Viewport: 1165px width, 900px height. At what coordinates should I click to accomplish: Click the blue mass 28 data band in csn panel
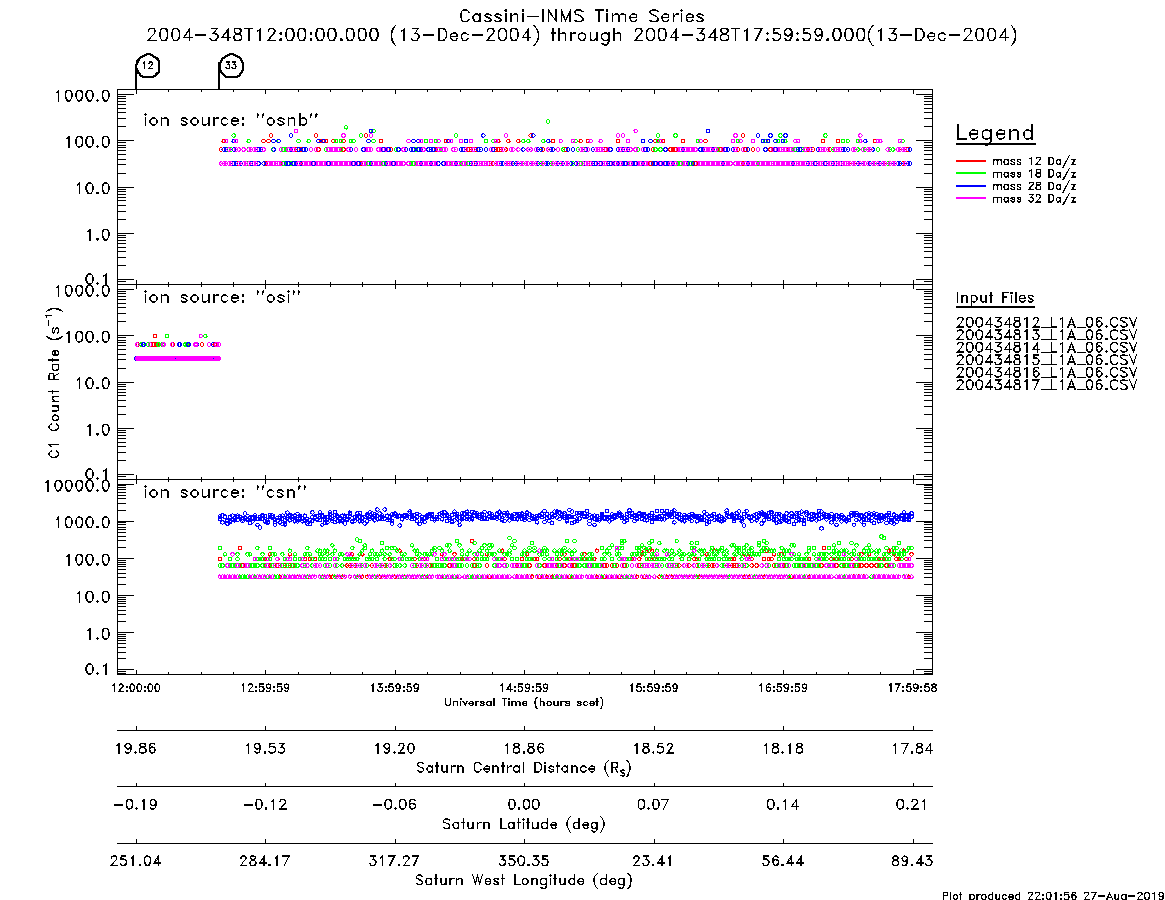tap(565, 517)
